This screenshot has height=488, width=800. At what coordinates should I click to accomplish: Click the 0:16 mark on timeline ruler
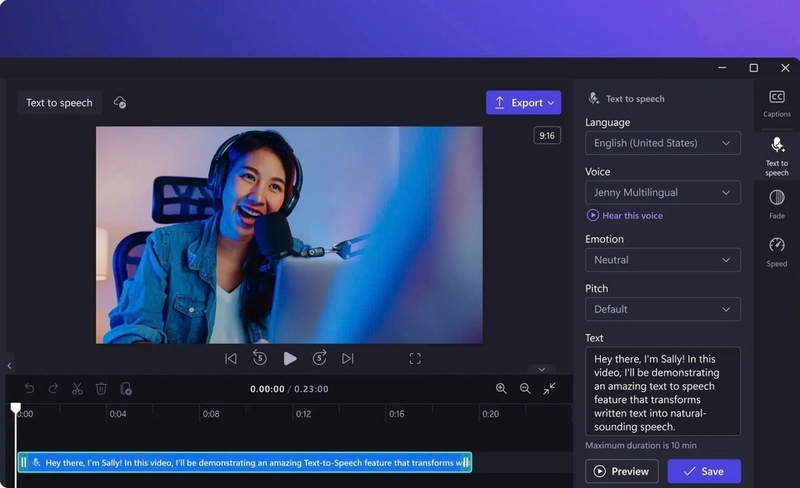click(x=396, y=414)
